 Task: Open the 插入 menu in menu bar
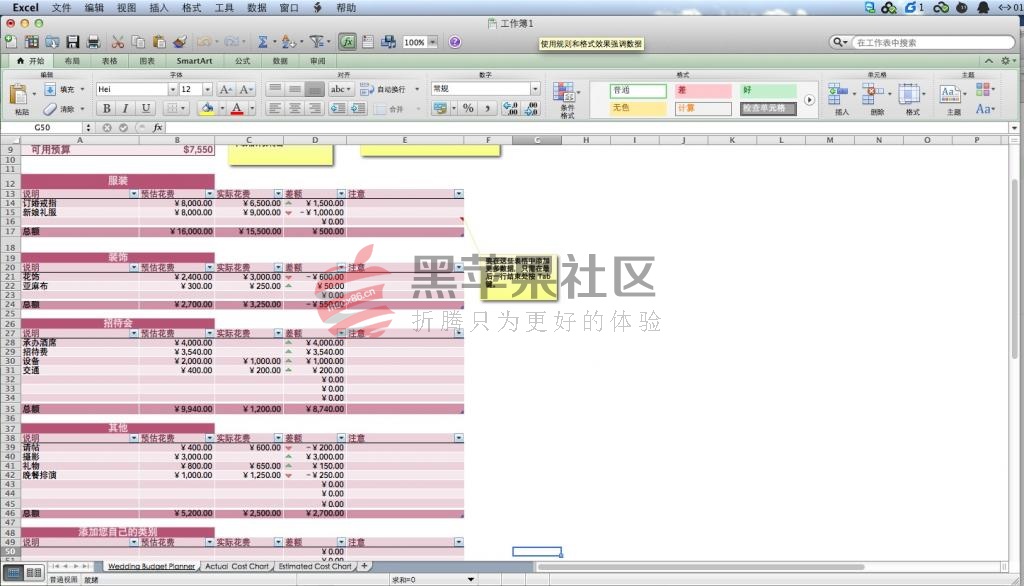[159, 8]
